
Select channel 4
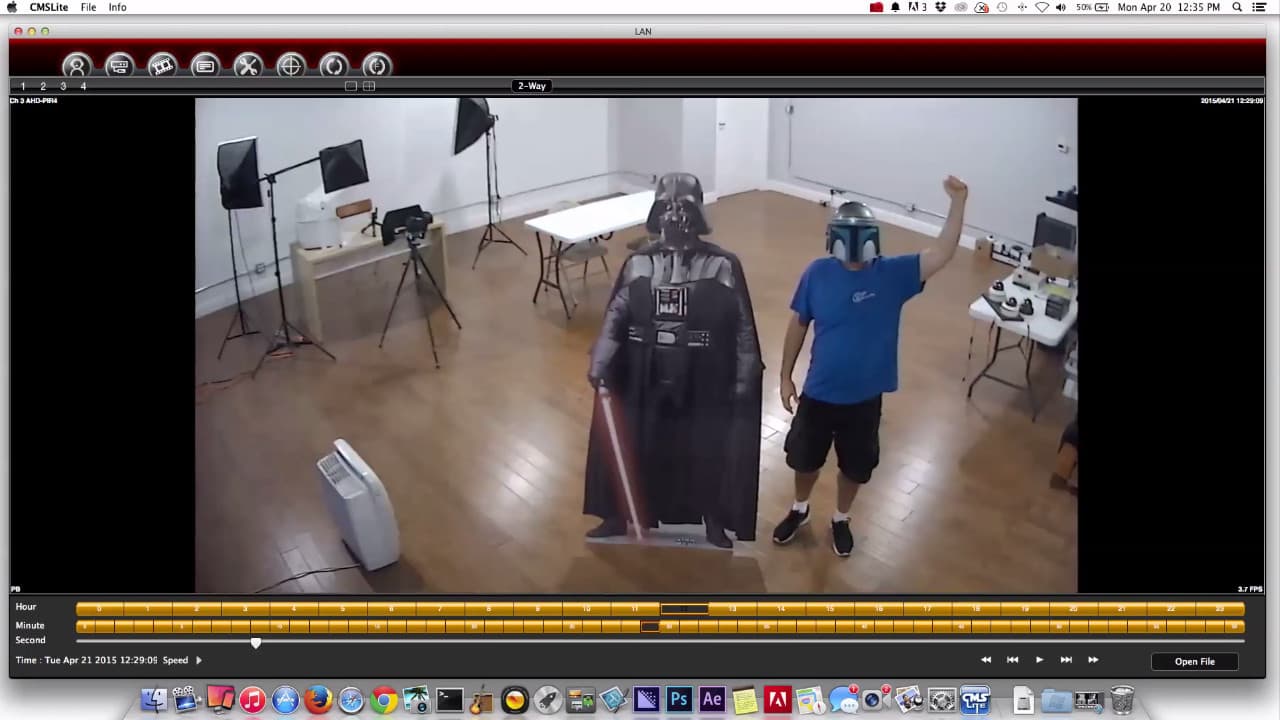tap(83, 86)
